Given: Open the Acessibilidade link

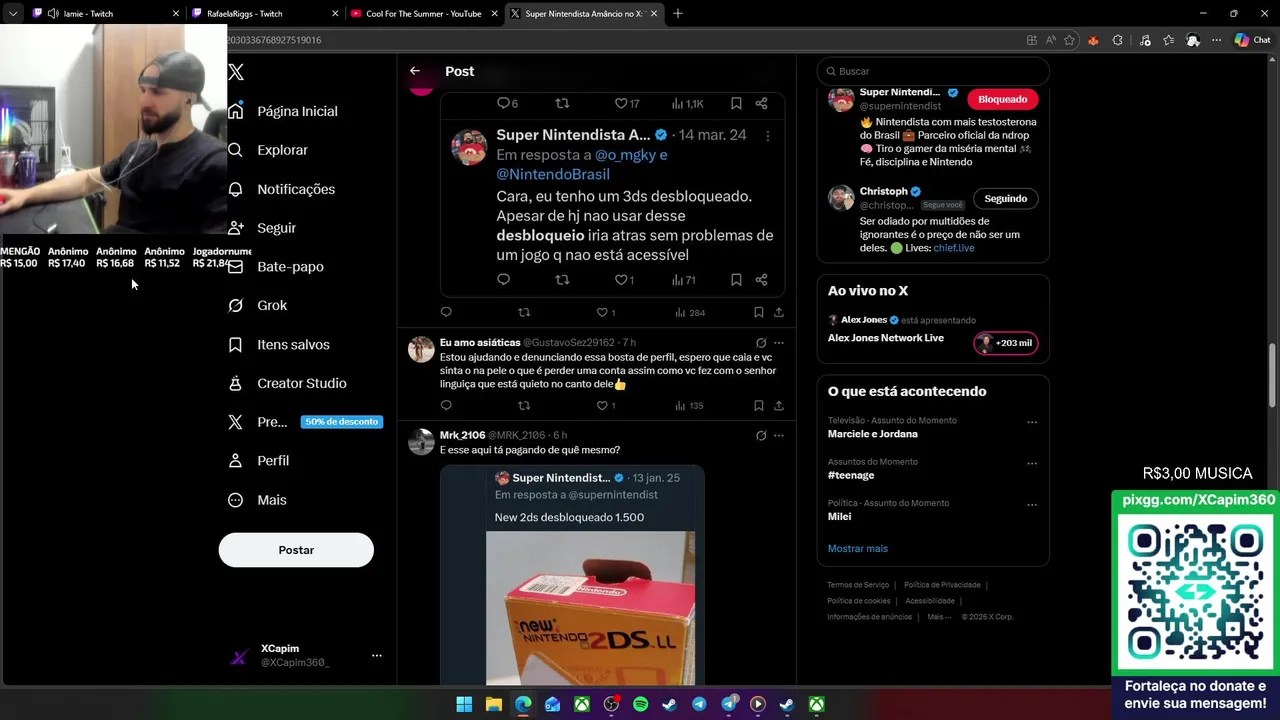Looking at the screenshot, I should 930,601.
